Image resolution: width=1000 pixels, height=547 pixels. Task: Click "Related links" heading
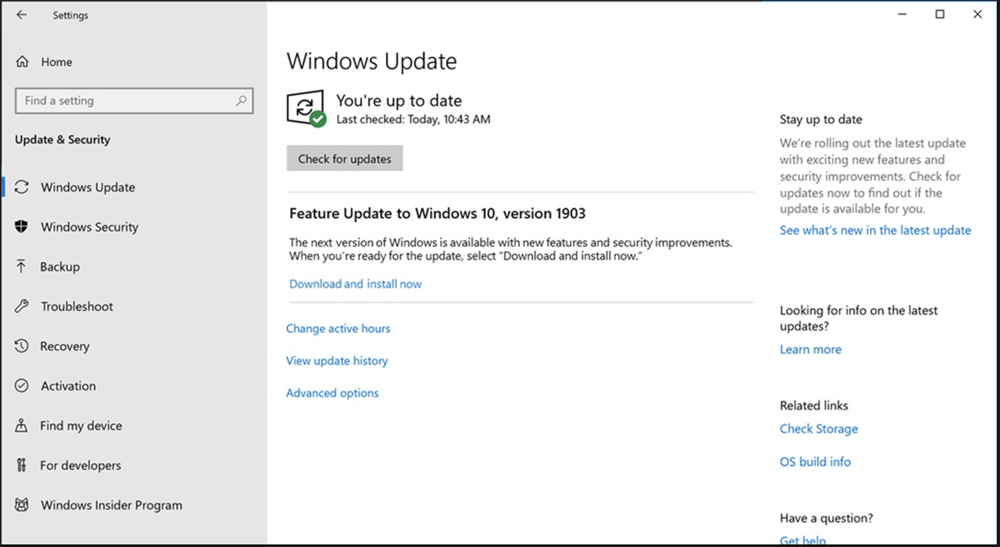(814, 405)
